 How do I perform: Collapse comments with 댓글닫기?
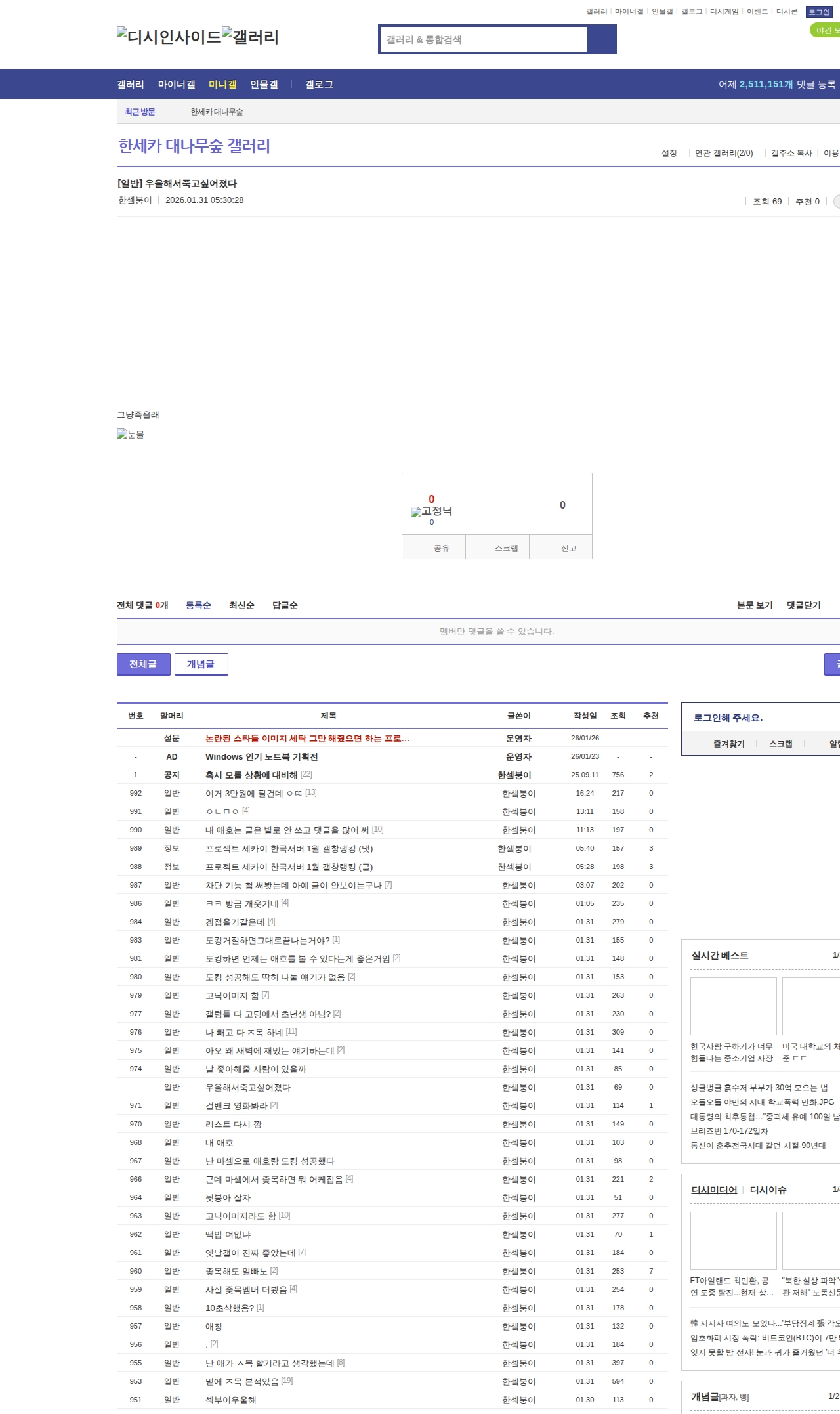(803, 605)
